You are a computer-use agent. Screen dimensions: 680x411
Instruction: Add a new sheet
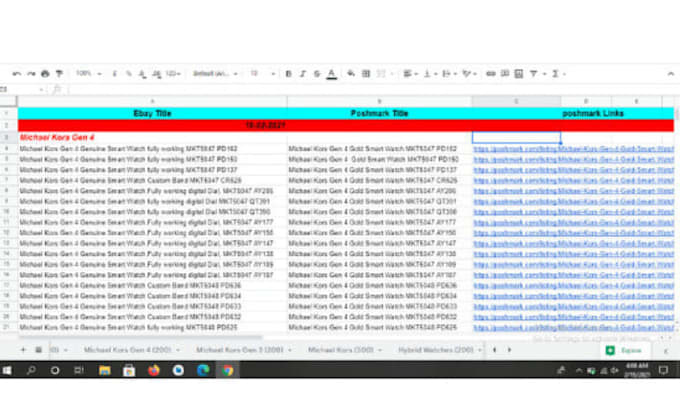tap(23, 350)
